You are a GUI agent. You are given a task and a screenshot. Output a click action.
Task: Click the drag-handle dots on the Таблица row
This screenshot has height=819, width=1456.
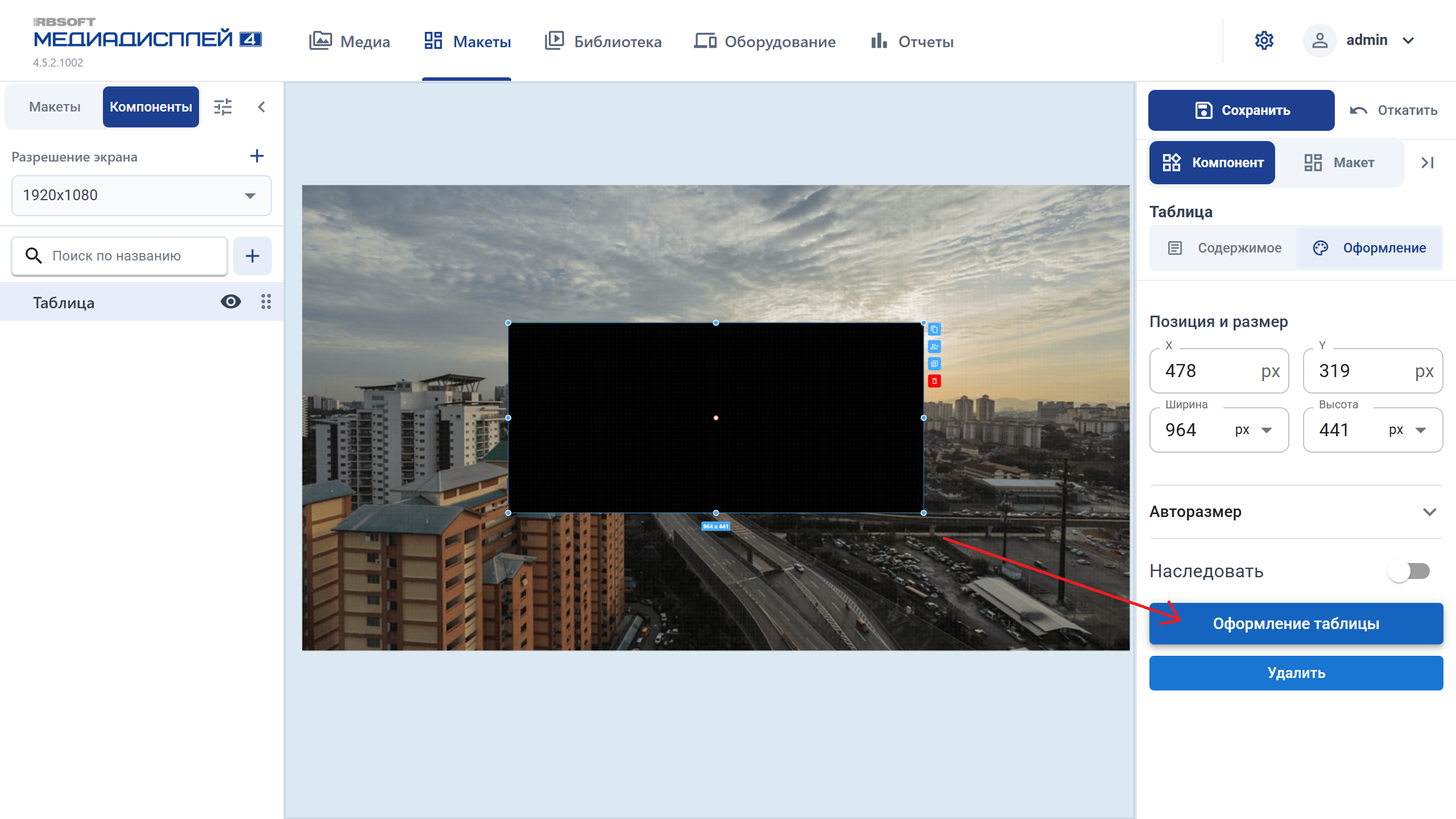pyautogui.click(x=266, y=301)
